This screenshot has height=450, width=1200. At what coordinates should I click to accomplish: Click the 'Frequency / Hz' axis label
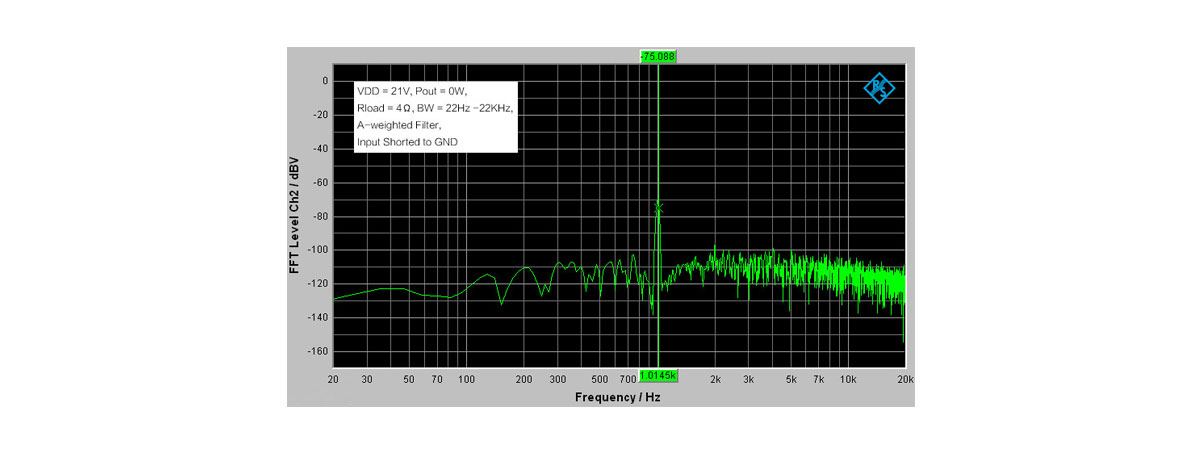click(x=618, y=397)
